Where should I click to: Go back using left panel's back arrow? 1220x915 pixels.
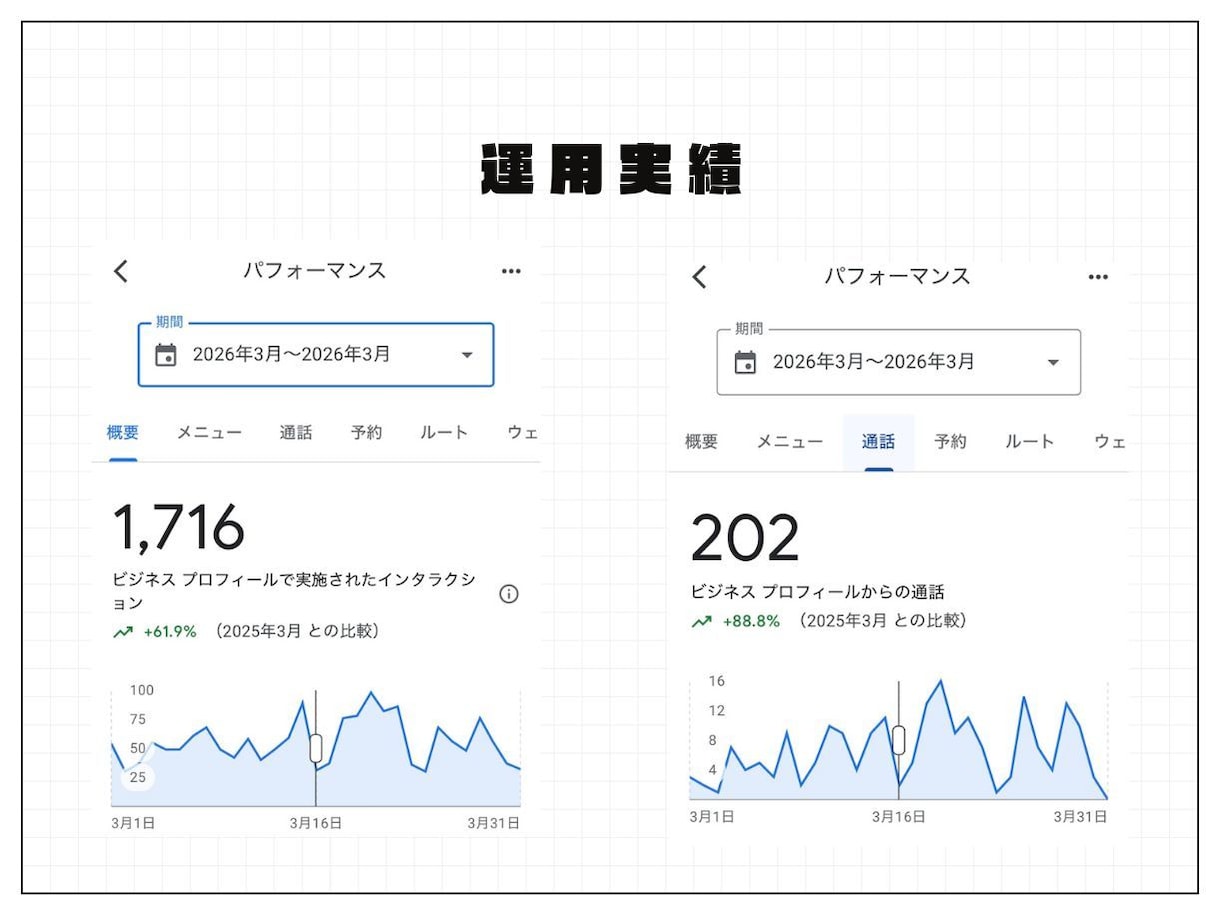pyautogui.click(x=121, y=271)
